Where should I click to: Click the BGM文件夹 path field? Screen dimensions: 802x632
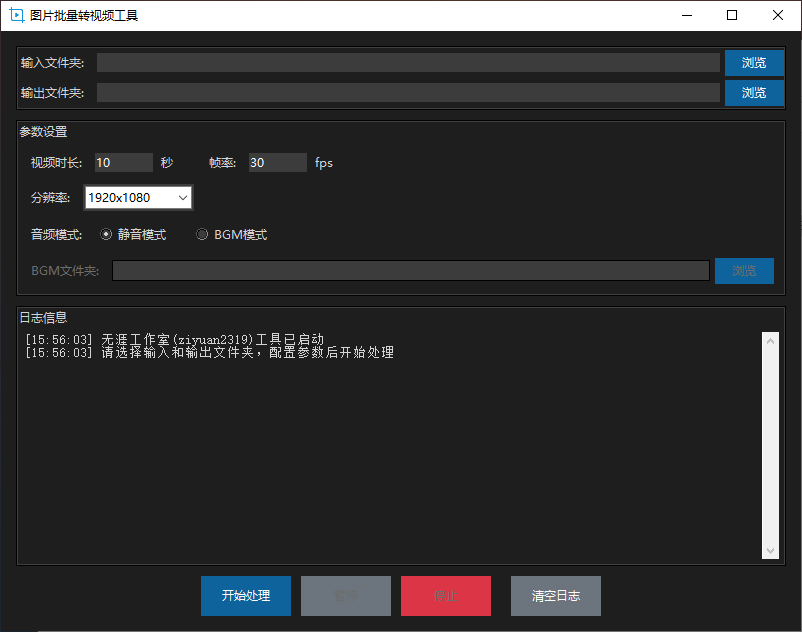coord(410,271)
